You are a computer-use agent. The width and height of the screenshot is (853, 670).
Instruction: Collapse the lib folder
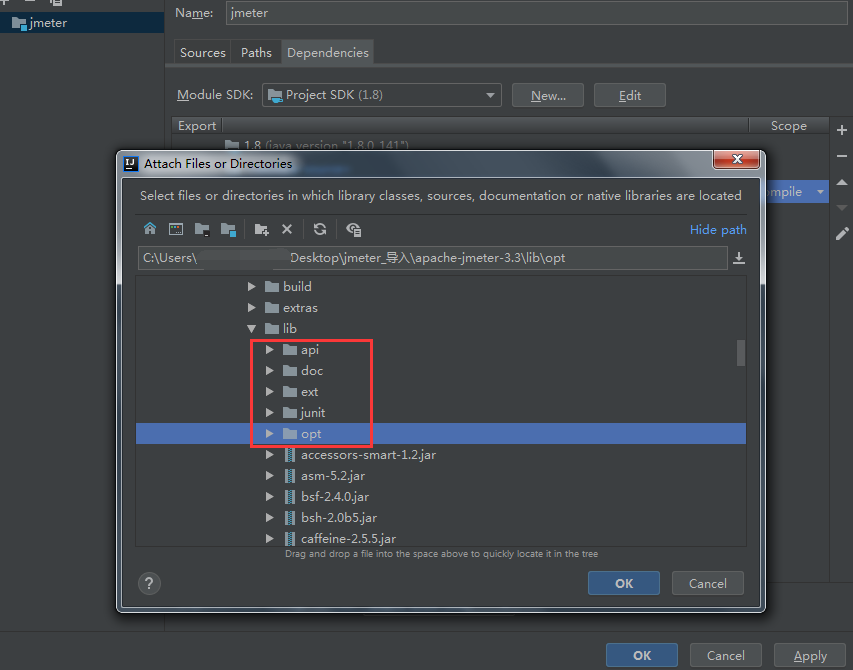(x=251, y=328)
